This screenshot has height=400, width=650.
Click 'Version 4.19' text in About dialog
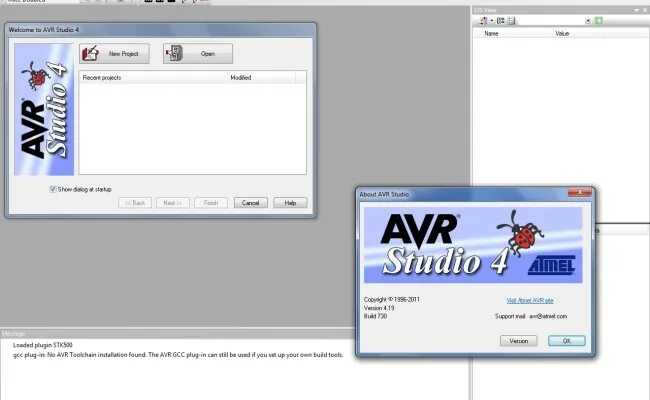(x=379, y=308)
